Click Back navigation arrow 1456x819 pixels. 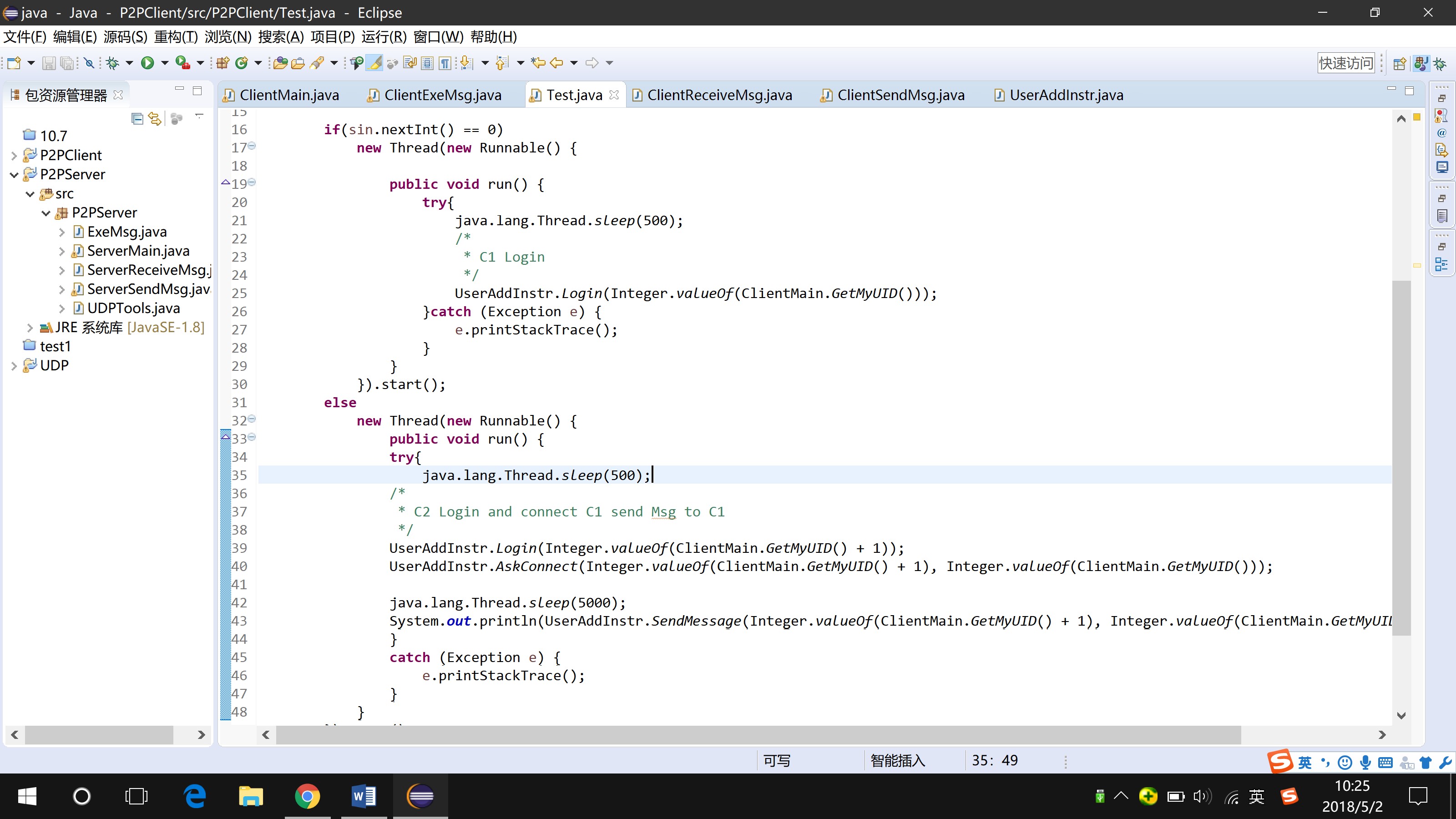557,63
